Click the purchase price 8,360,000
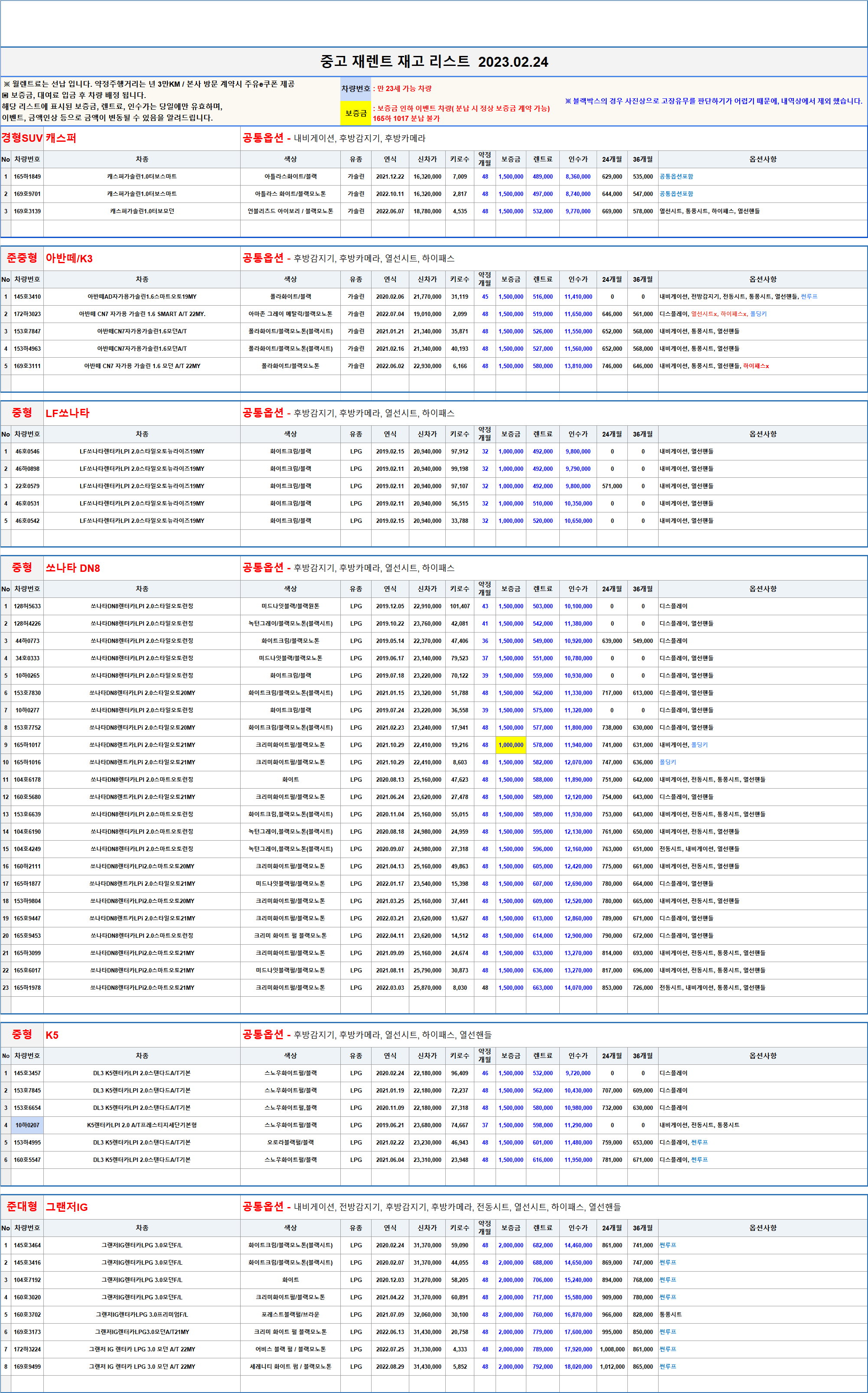 (x=578, y=177)
